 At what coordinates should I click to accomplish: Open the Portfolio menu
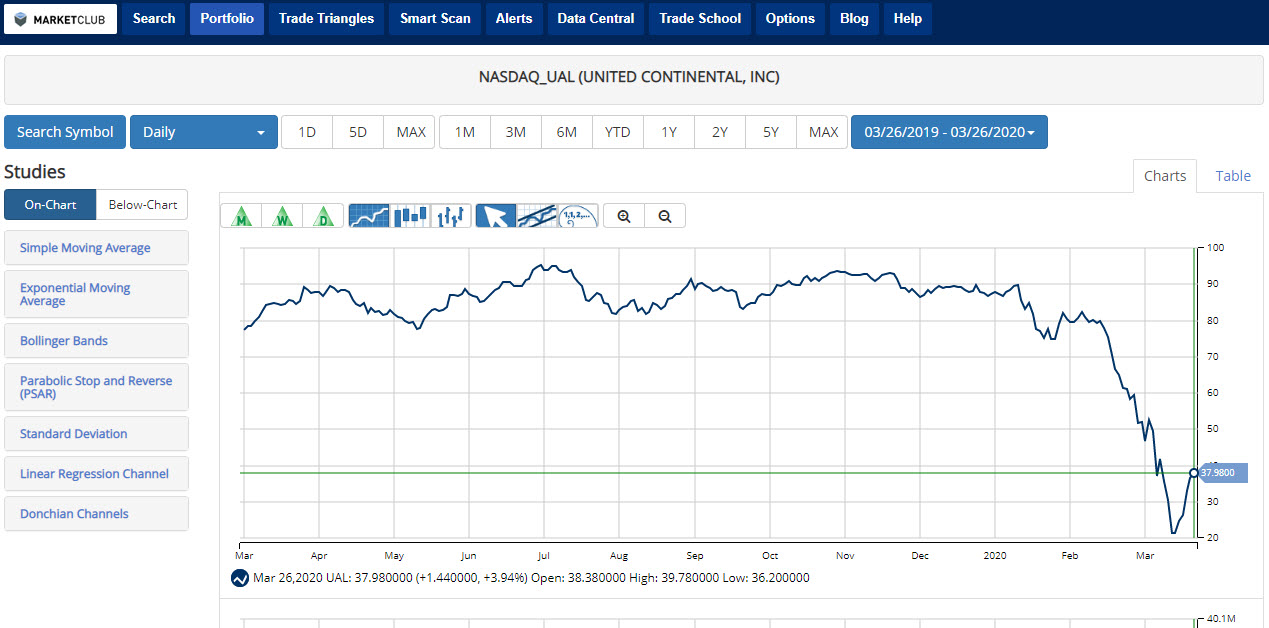coord(227,19)
